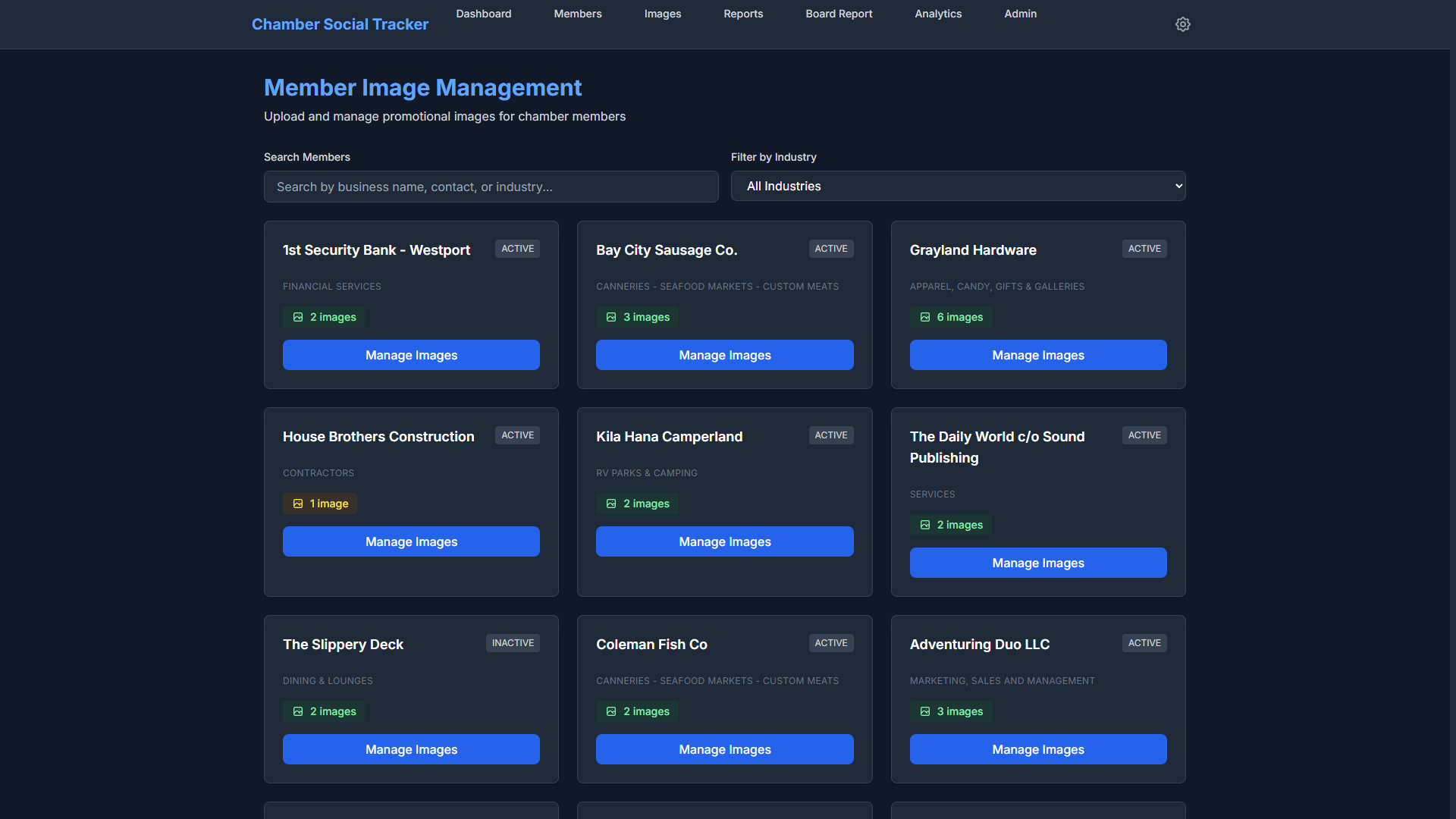Screen dimensions: 1456x819
Task: Open the Analytics nav item
Action: click(938, 14)
